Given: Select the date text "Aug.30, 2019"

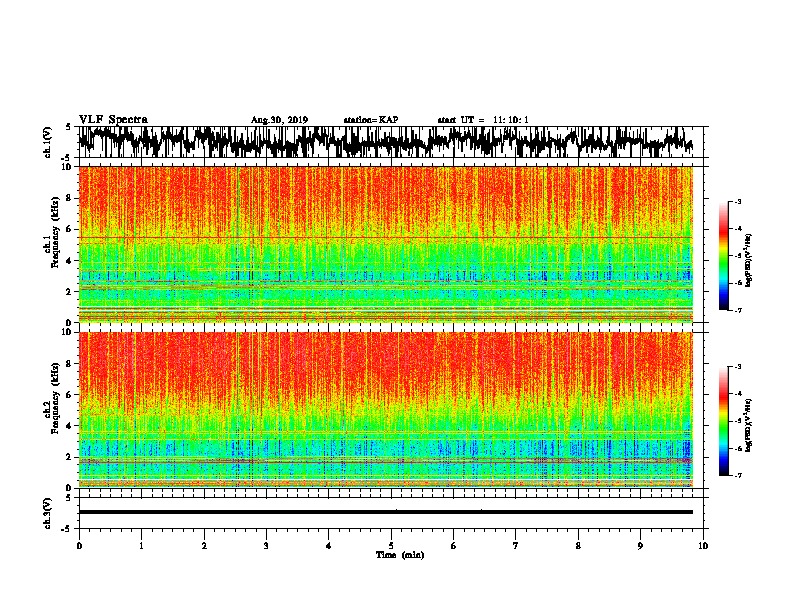Looking at the screenshot, I should pyautogui.click(x=279, y=120).
